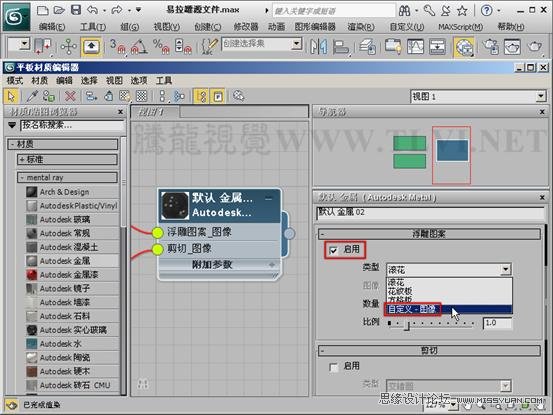Open the material editor icon in main toolbar
Image resolution: width=553 pixels, height=415 pixels.
463,47
